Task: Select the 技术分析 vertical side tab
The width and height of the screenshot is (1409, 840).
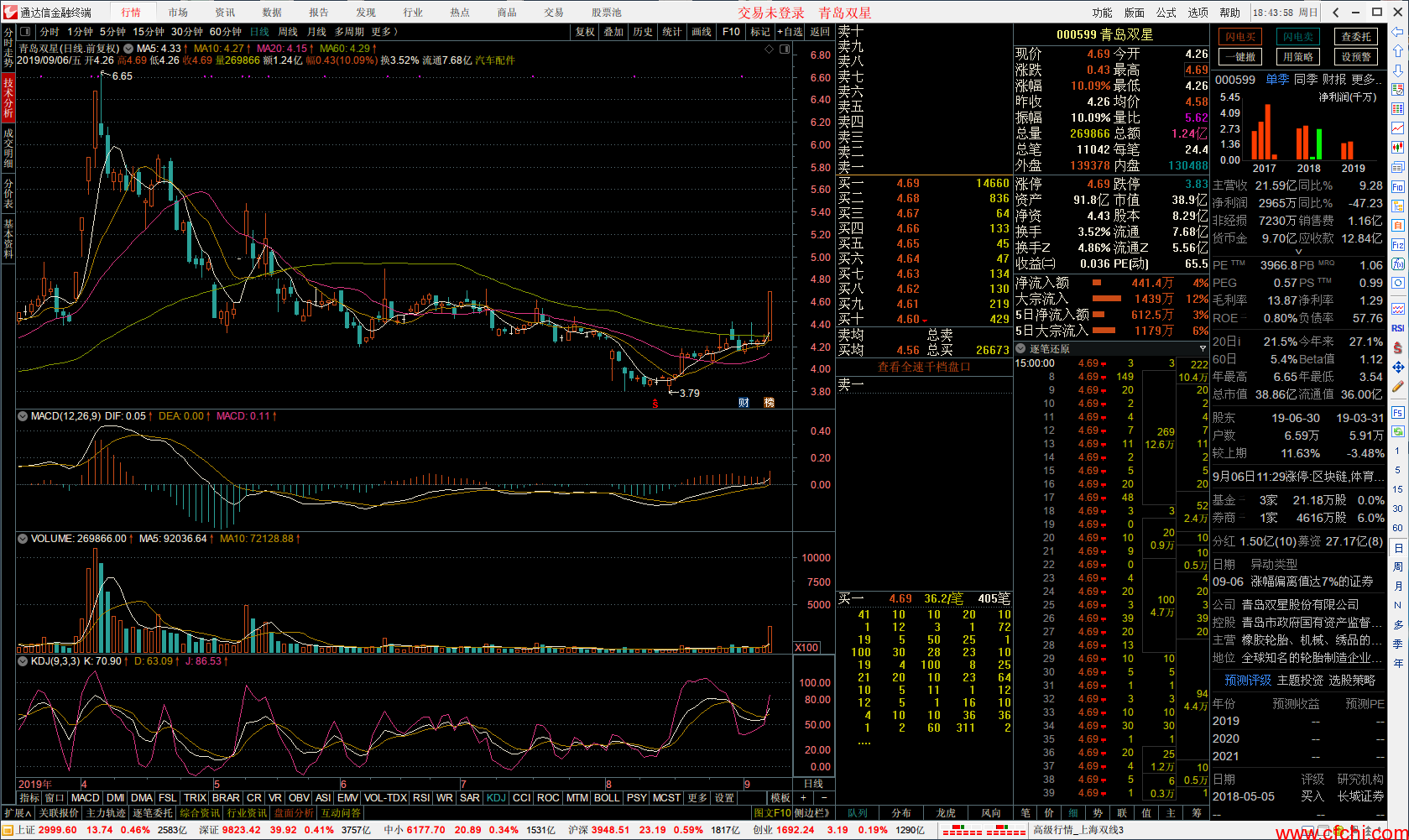Action: click(8, 97)
